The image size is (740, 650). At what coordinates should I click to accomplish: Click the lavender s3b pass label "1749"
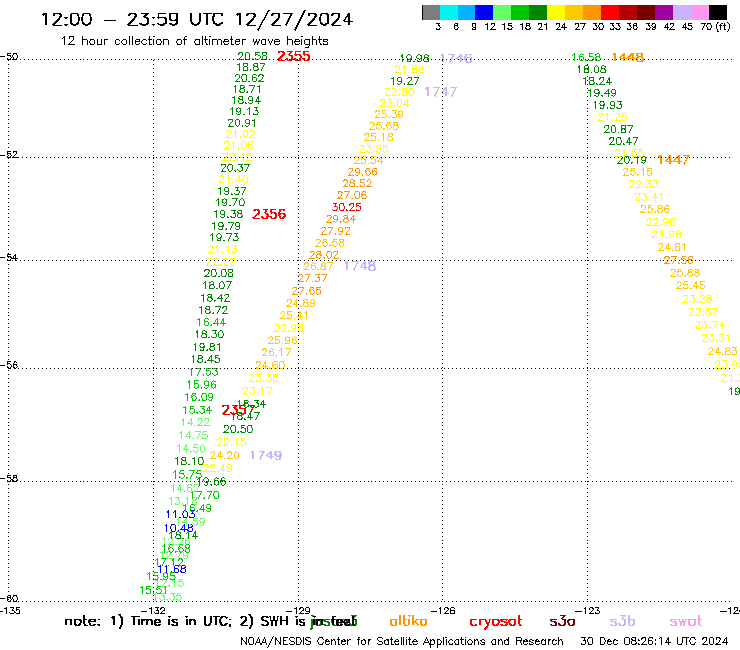click(266, 455)
